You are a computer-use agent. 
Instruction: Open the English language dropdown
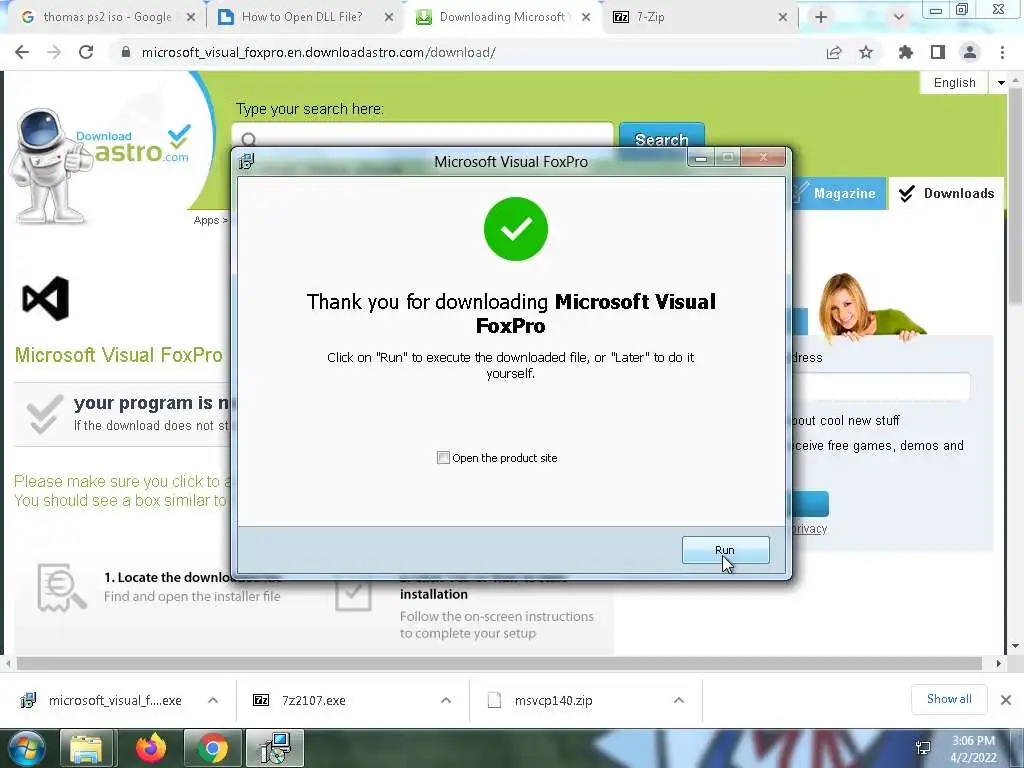pyautogui.click(x=963, y=82)
